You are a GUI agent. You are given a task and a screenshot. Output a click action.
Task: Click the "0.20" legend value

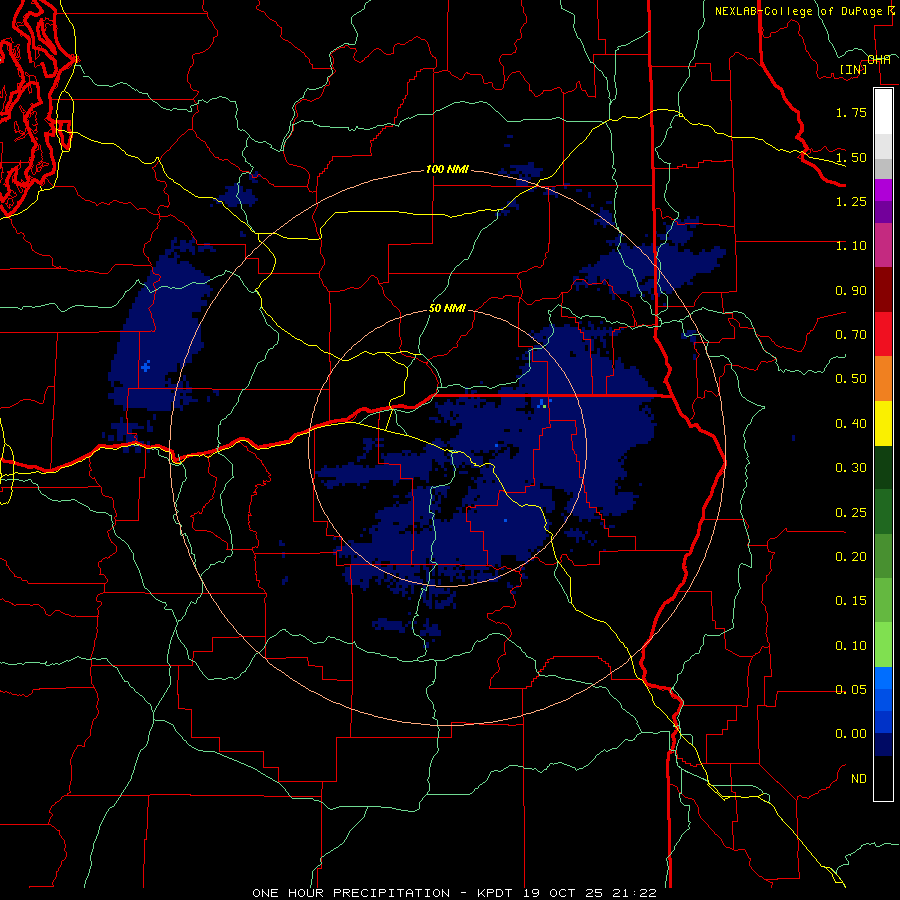click(x=851, y=557)
